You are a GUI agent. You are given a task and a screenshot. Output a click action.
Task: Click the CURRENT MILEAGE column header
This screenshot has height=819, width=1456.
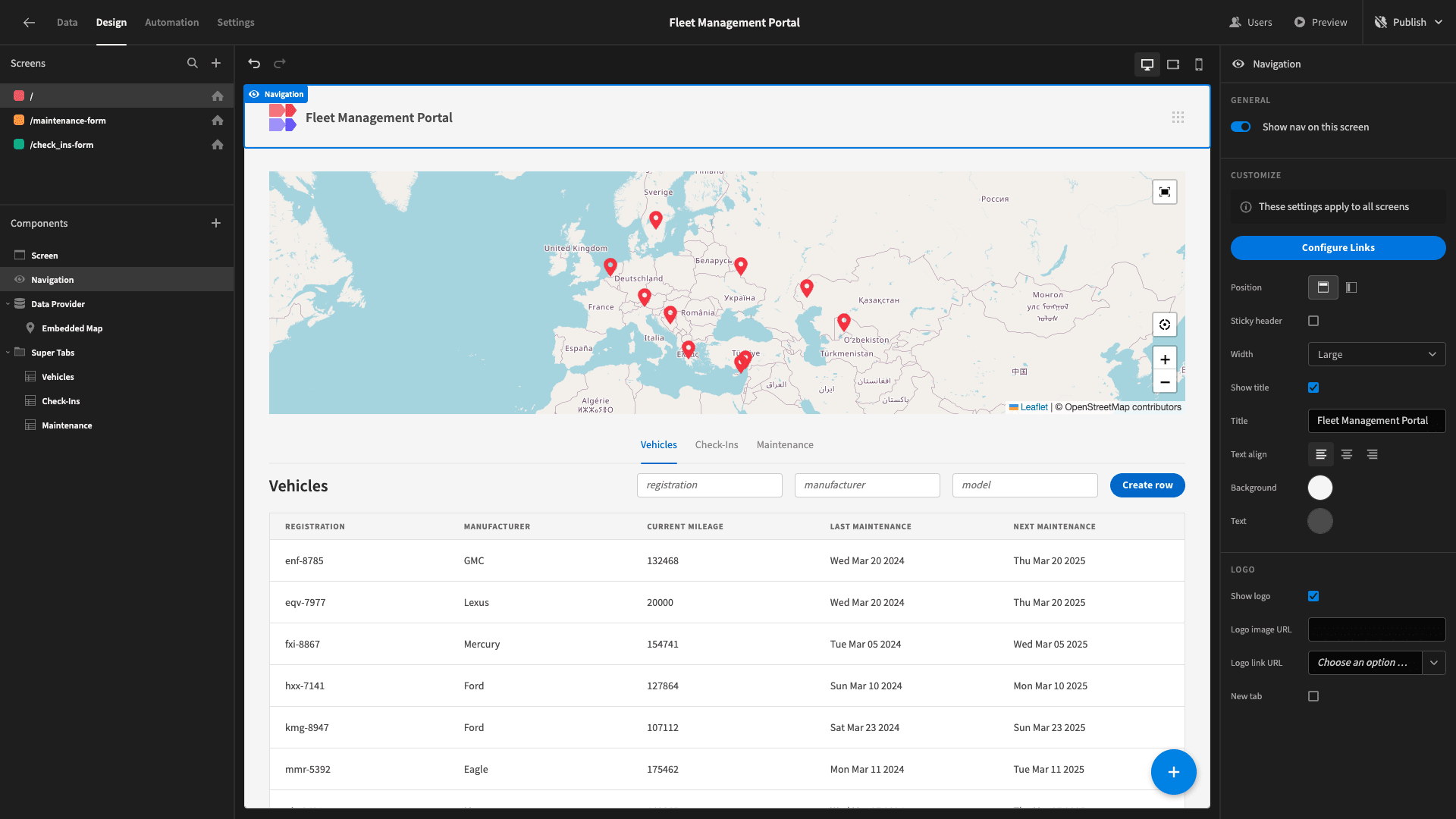(685, 526)
